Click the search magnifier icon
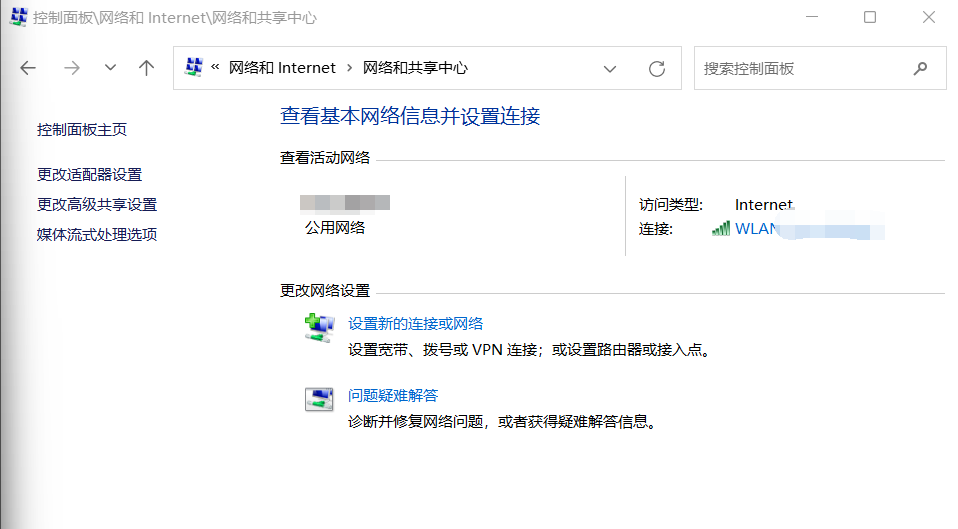Image resolution: width=958 pixels, height=529 pixels. coord(920,69)
